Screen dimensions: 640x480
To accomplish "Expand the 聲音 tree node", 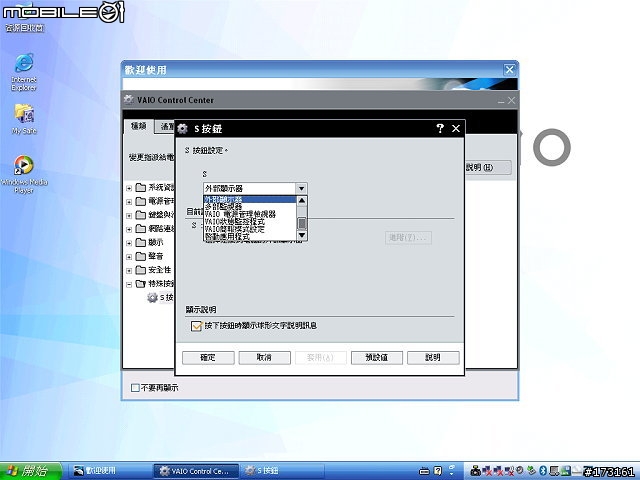I will [129, 257].
